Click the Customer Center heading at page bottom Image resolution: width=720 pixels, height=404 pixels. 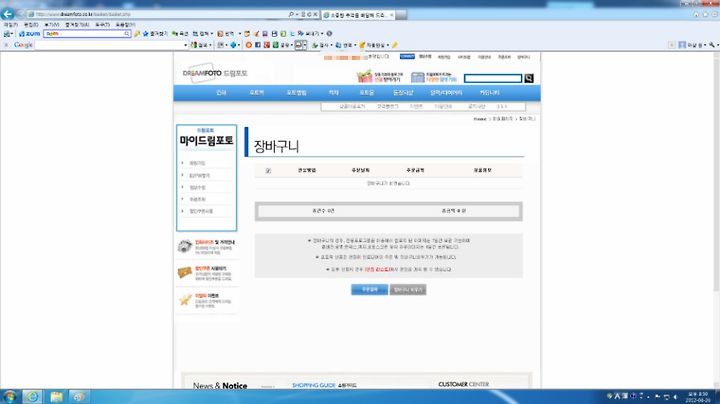click(x=463, y=384)
